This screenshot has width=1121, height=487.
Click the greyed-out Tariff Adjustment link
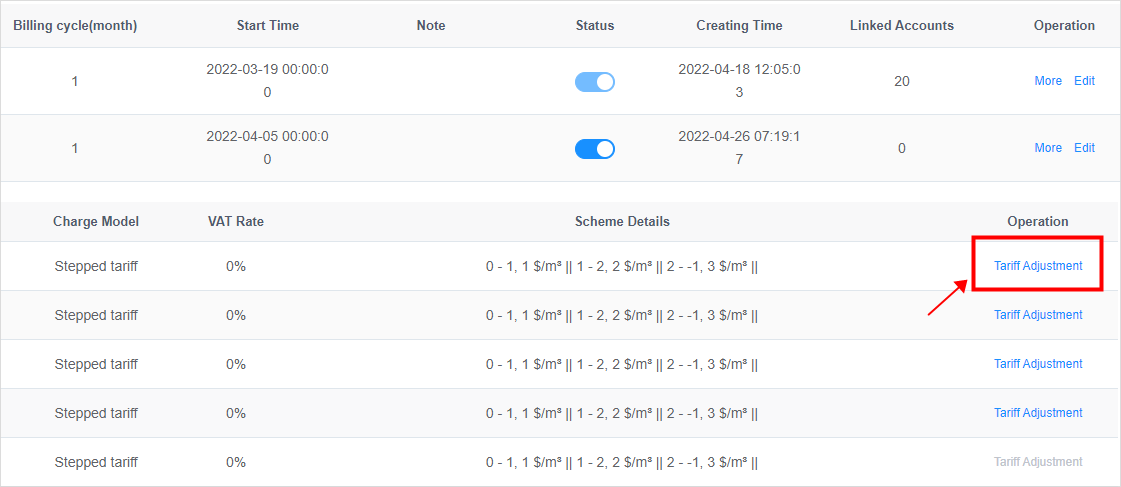1037,462
